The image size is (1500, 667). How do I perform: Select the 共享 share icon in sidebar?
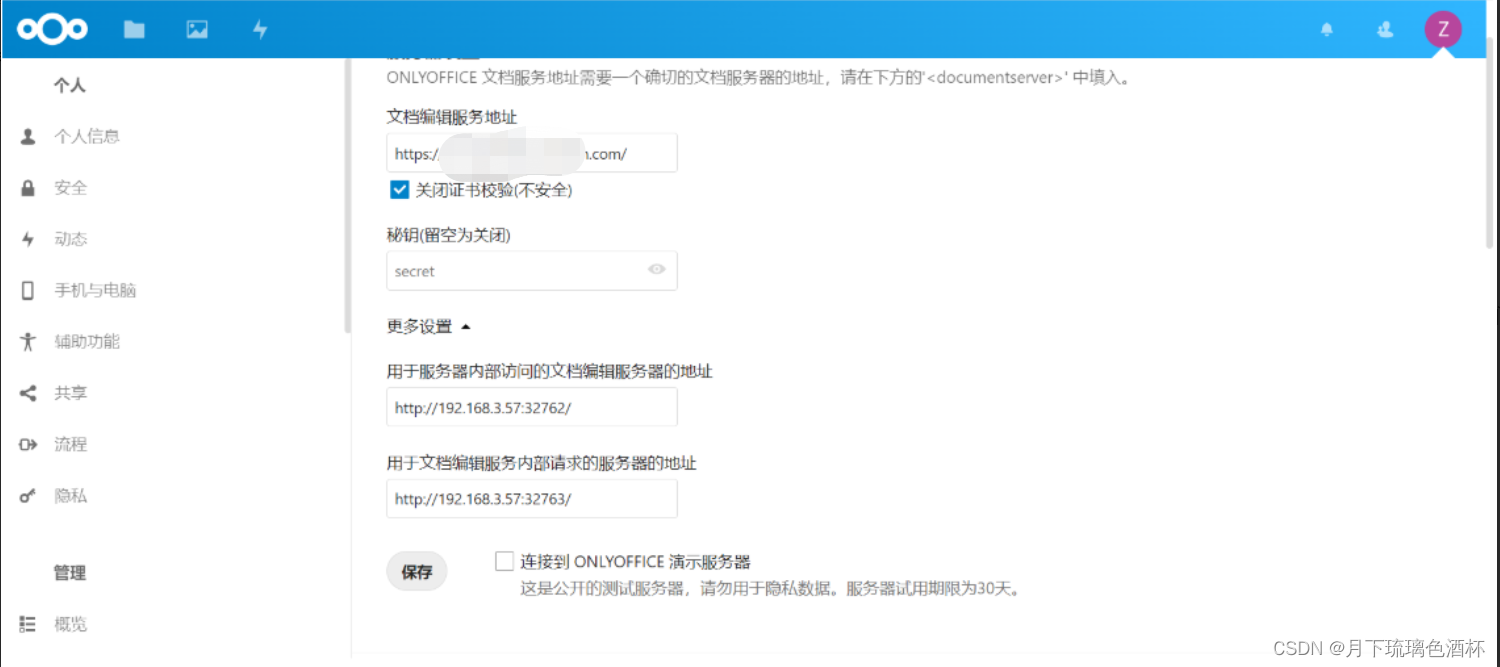27,392
